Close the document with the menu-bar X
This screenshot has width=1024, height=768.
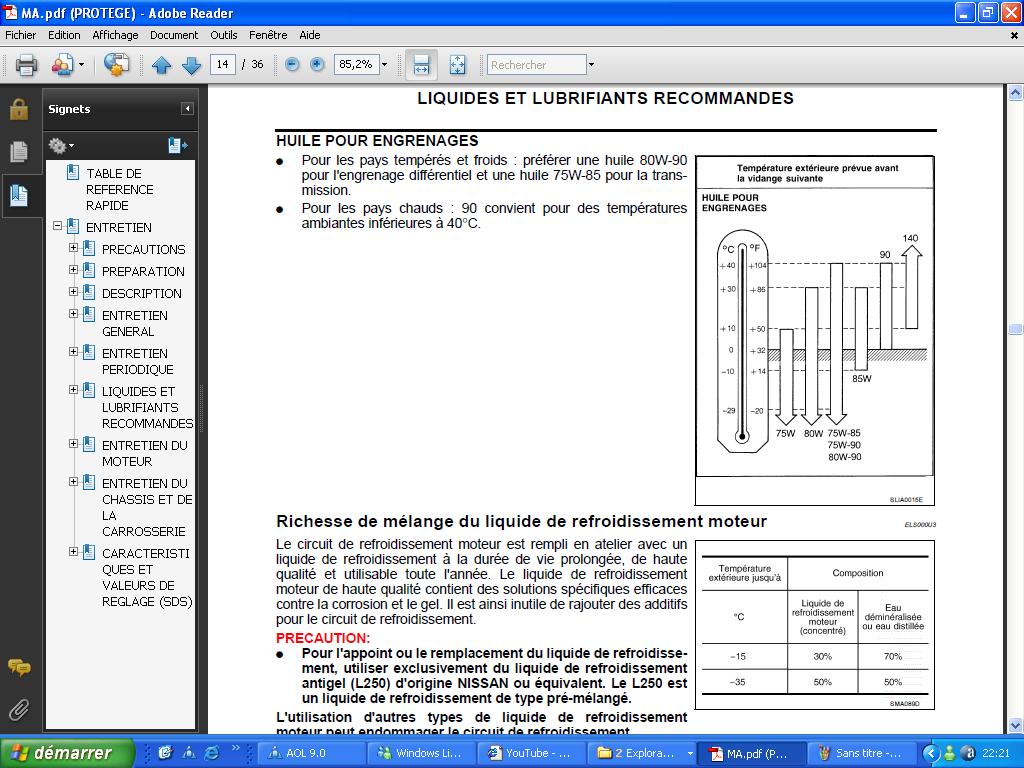[x=1014, y=36]
